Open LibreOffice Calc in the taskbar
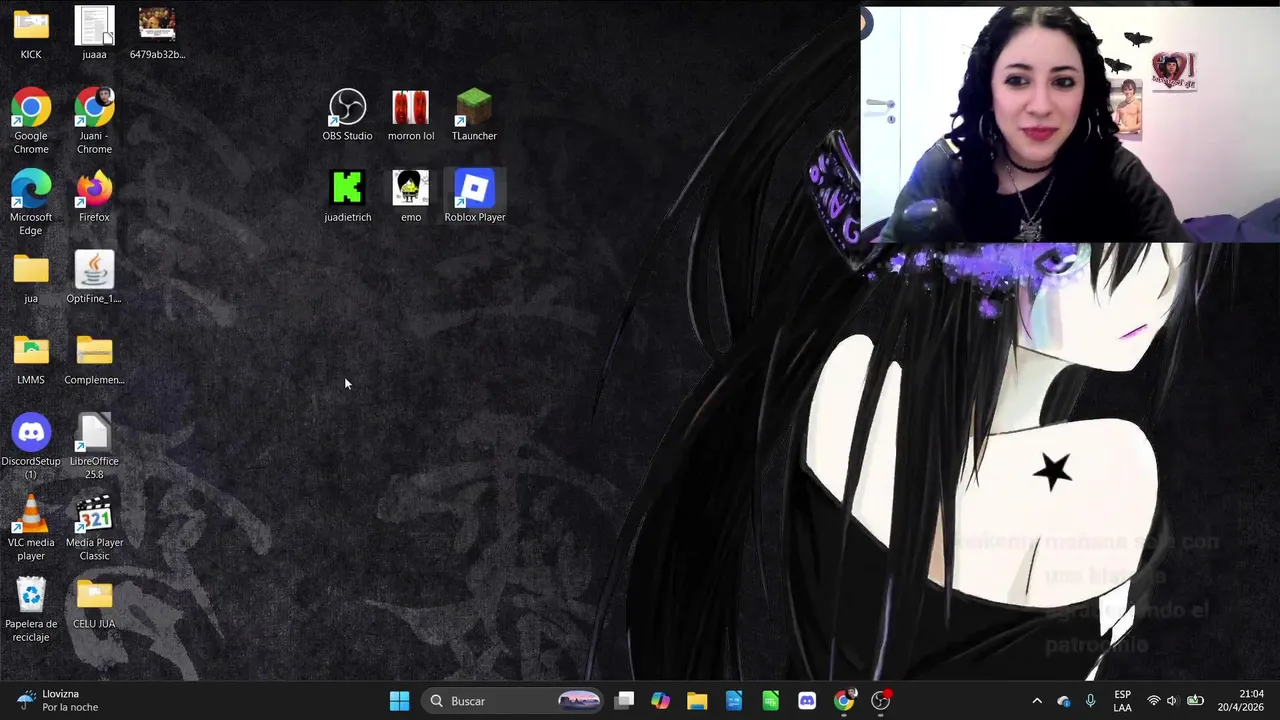 click(770, 701)
